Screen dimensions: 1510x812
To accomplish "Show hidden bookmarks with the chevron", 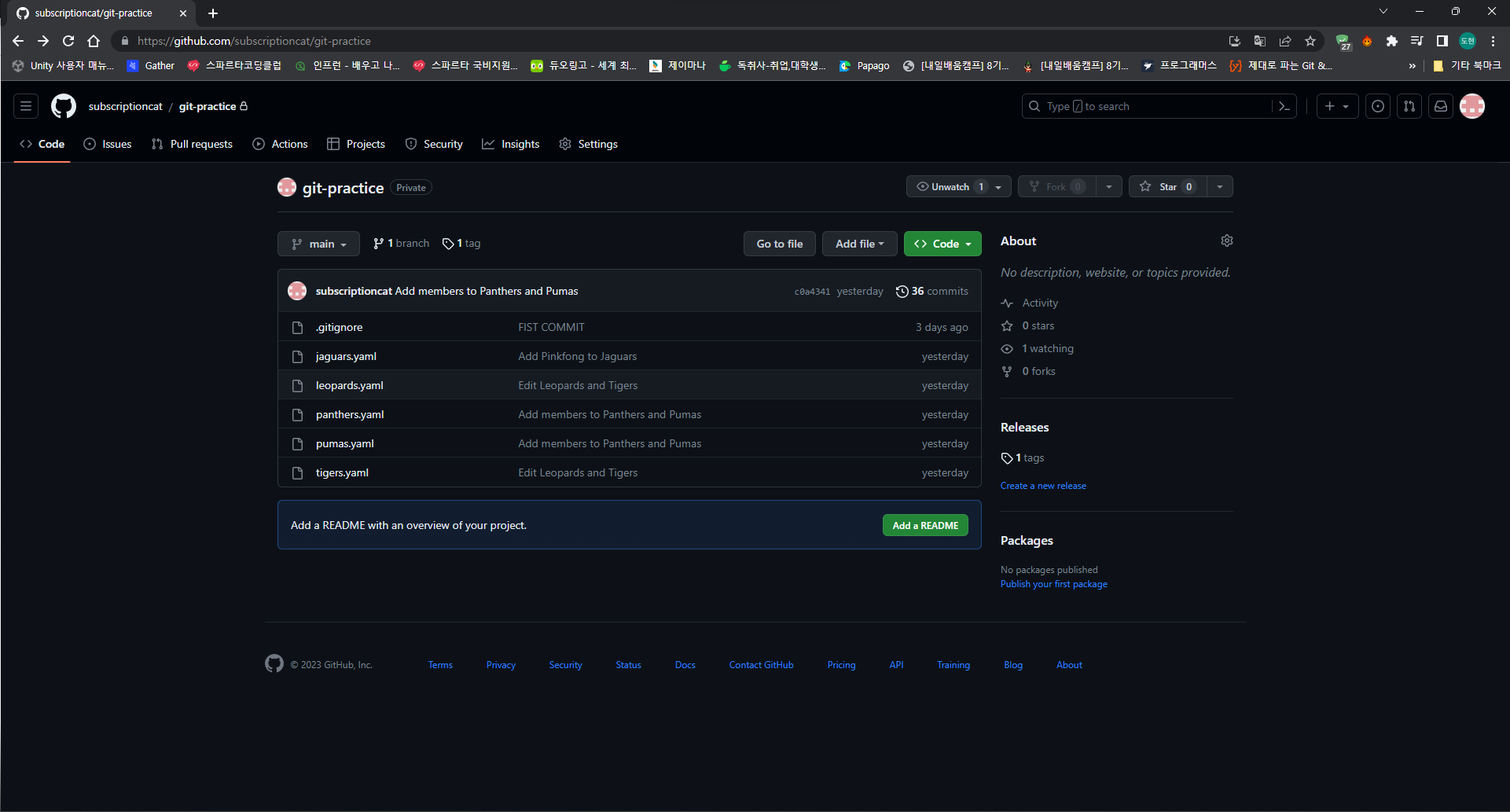I will [1412, 66].
